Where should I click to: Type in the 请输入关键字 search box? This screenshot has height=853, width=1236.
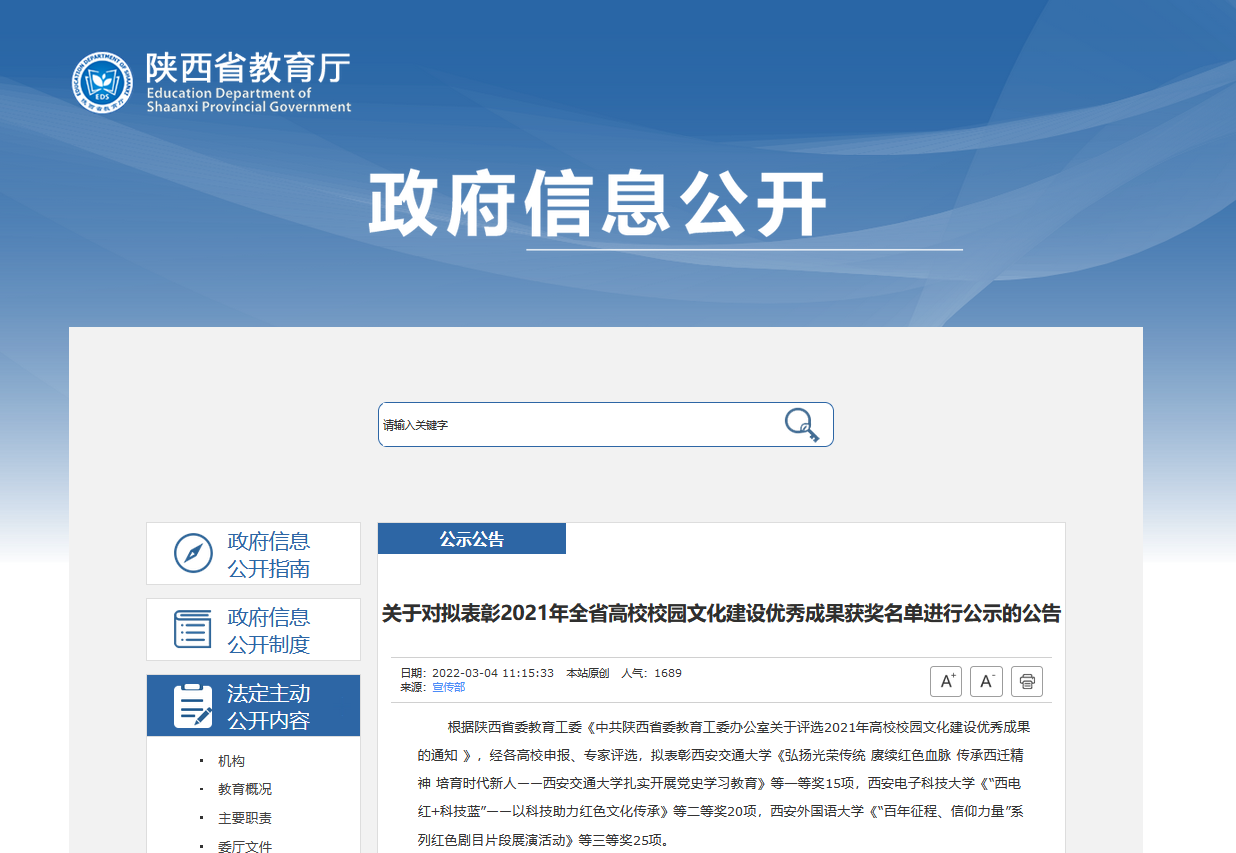tap(575, 425)
